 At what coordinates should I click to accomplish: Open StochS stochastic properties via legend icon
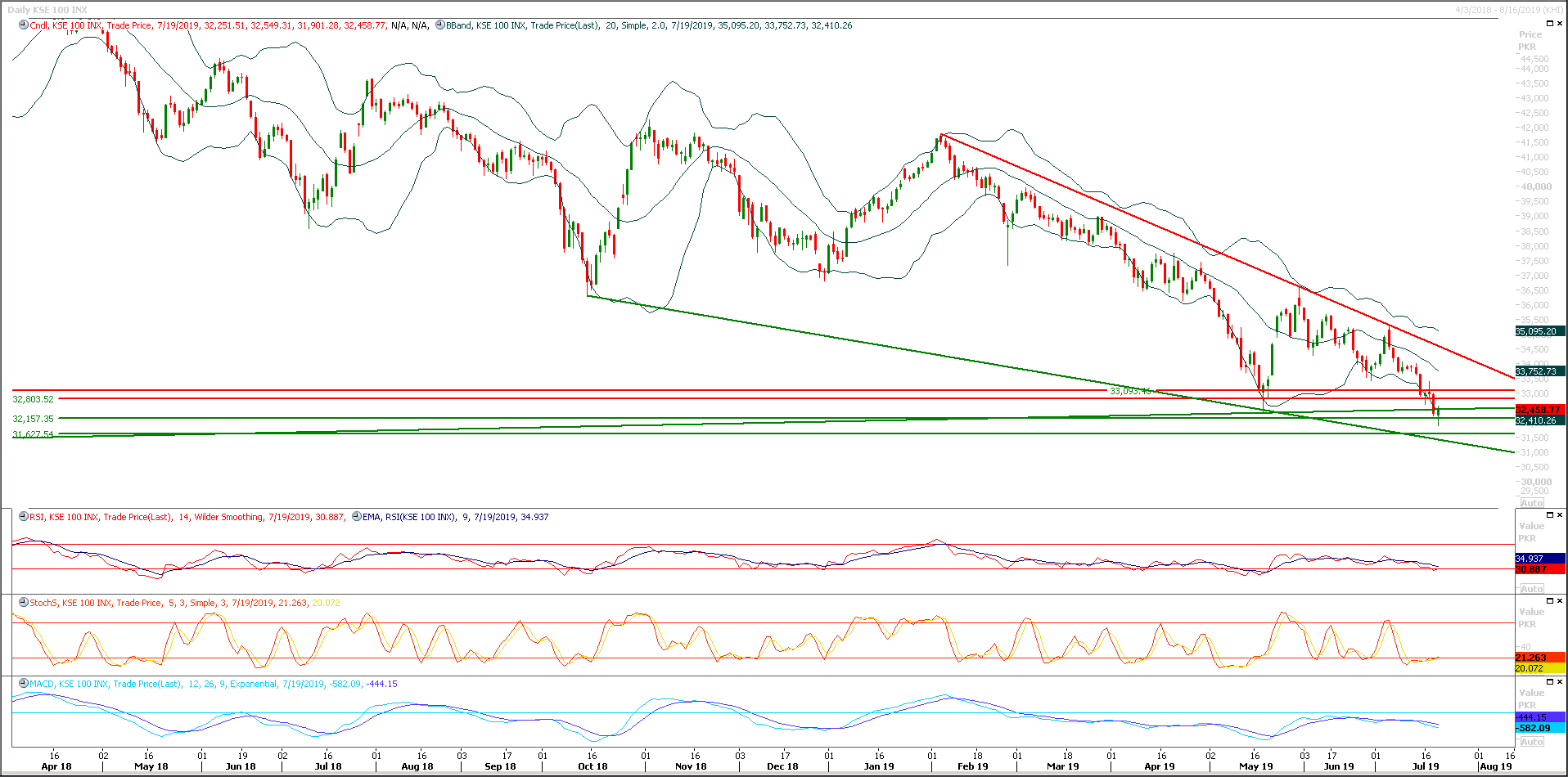click(x=22, y=603)
